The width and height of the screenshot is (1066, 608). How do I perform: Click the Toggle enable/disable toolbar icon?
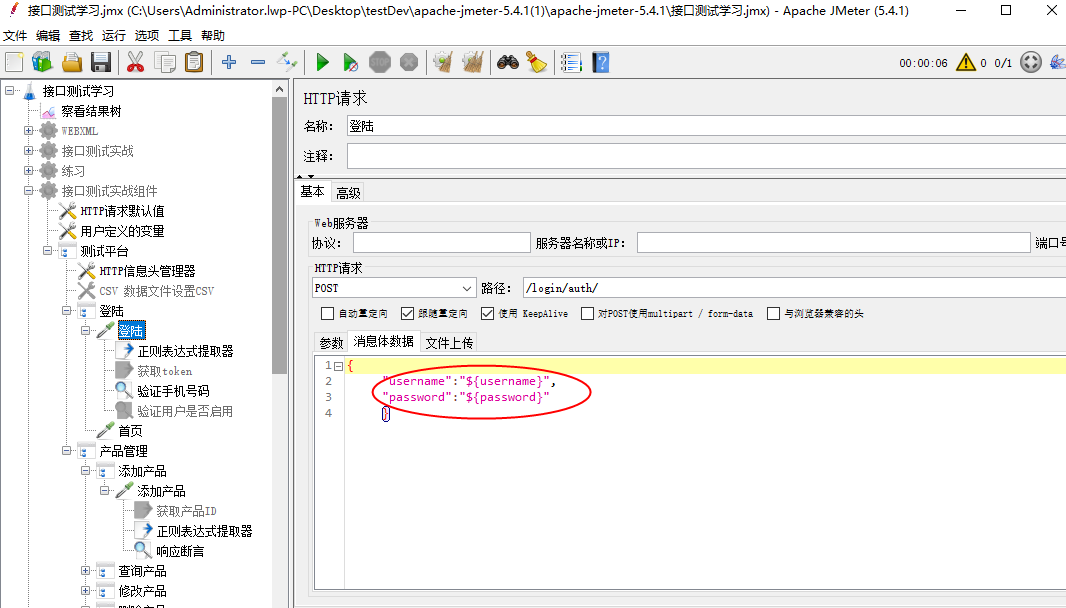pos(287,63)
